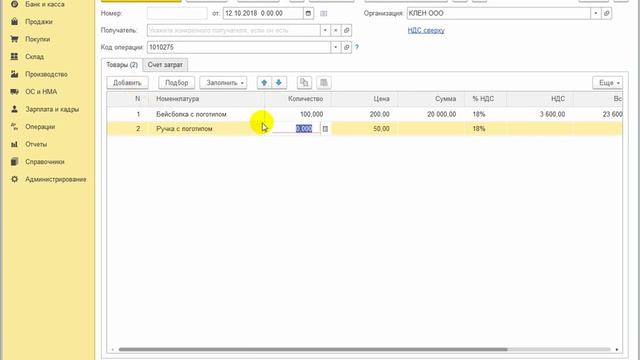The width and height of the screenshot is (640, 360).
Task: Click the Справочники books icon
Action: (14, 162)
